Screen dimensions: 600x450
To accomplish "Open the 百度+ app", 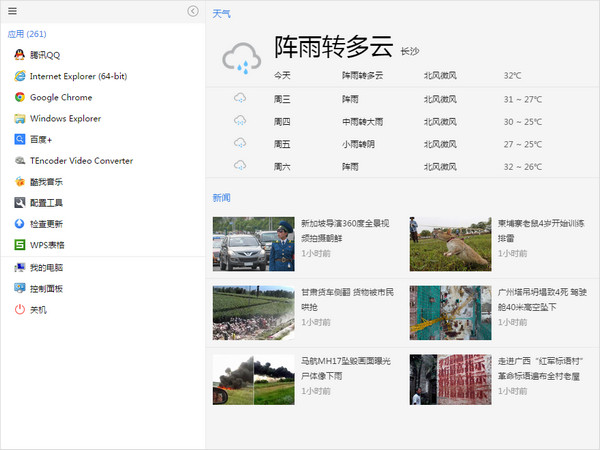I will 40,139.
